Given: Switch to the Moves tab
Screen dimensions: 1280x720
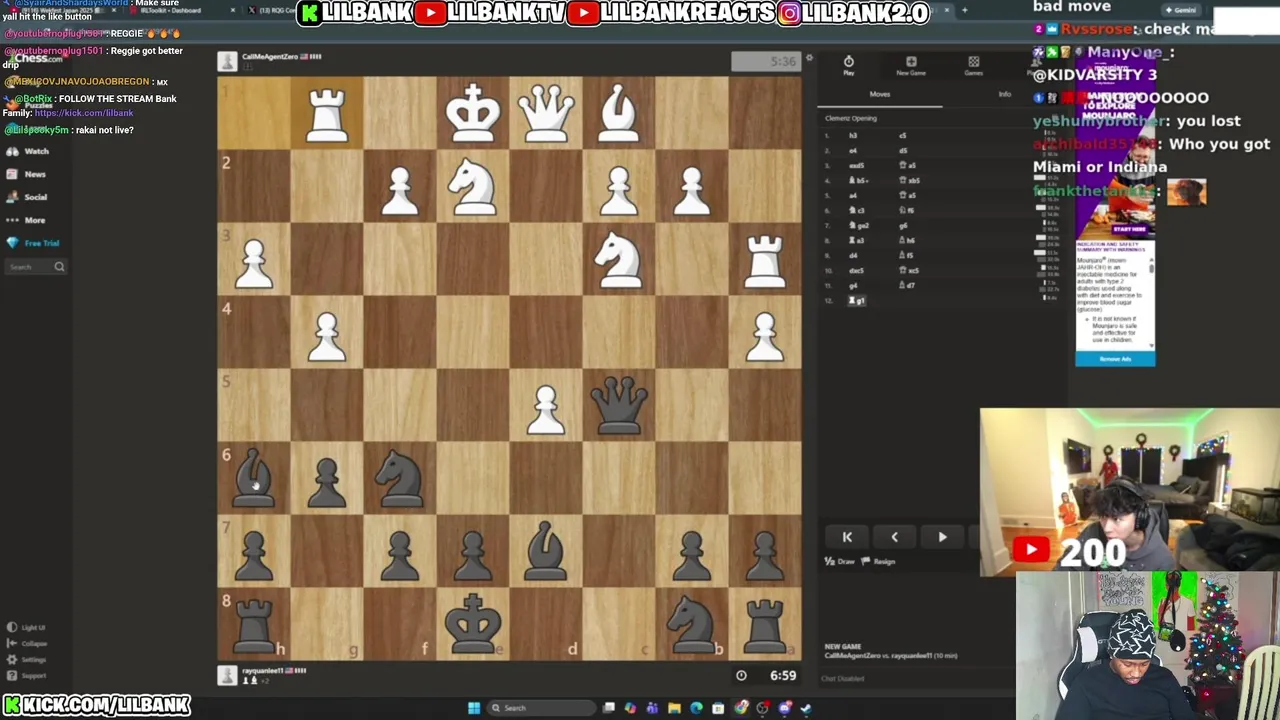Looking at the screenshot, I should click(x=879, y=94).
